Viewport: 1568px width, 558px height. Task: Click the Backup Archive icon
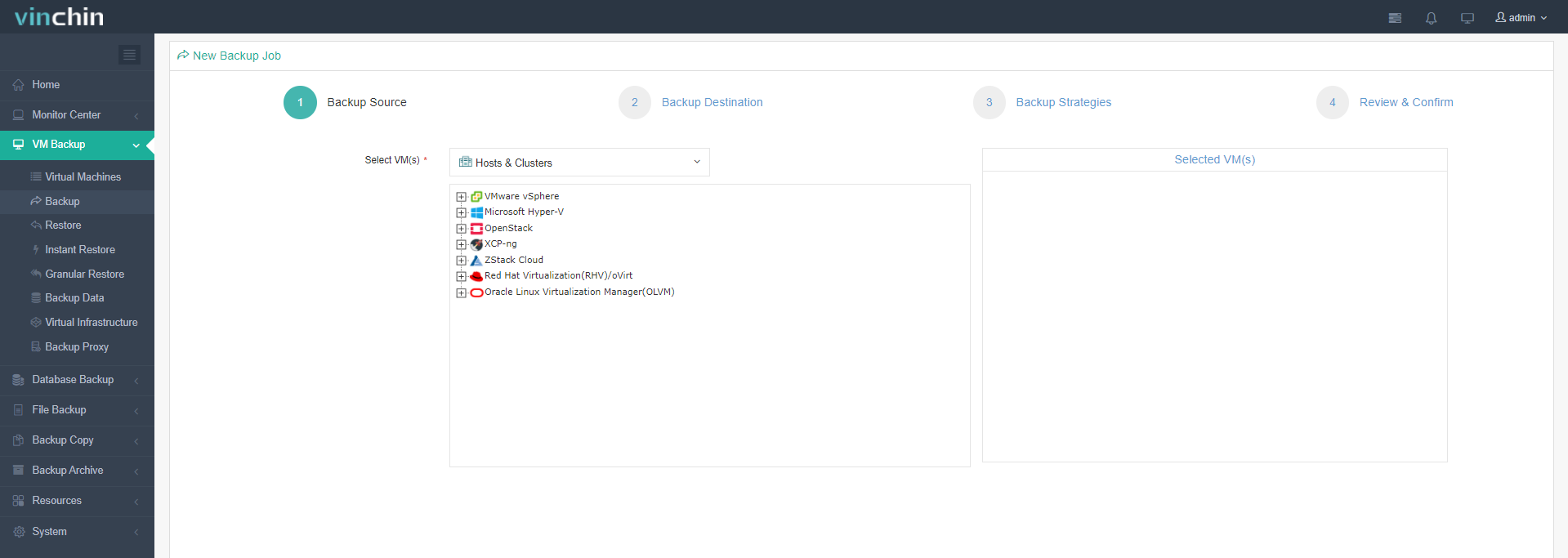point(18,471)
